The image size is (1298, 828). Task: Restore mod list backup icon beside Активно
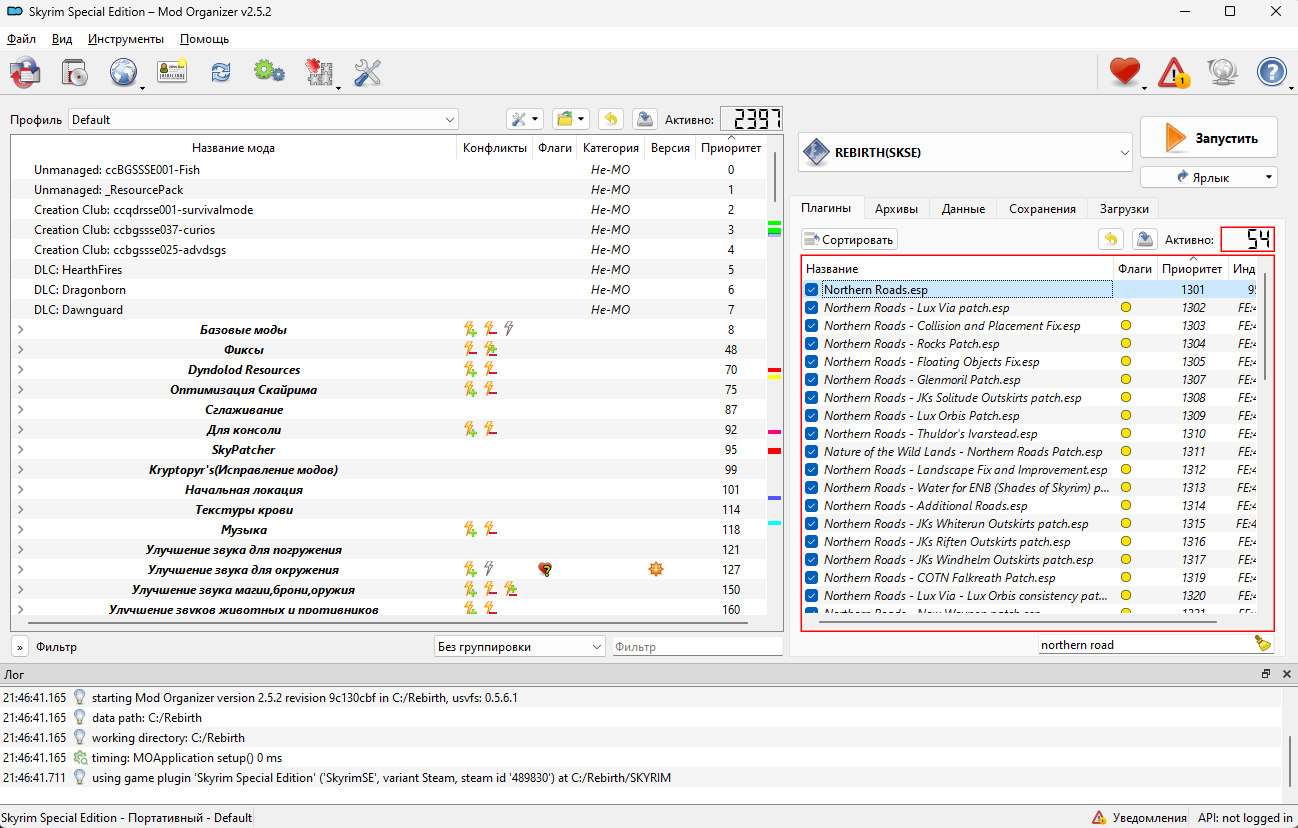(611, 119)
